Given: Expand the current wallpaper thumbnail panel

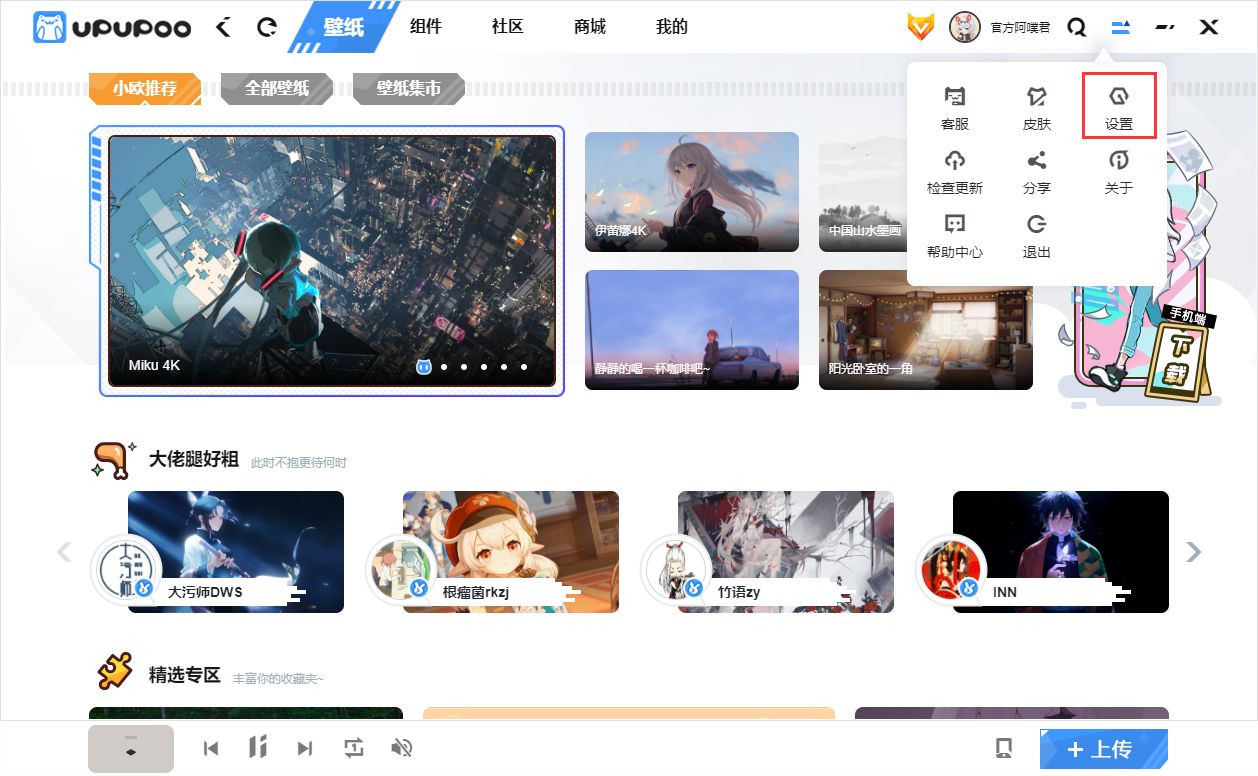Looking at the screenshot, I should [131, 748].
